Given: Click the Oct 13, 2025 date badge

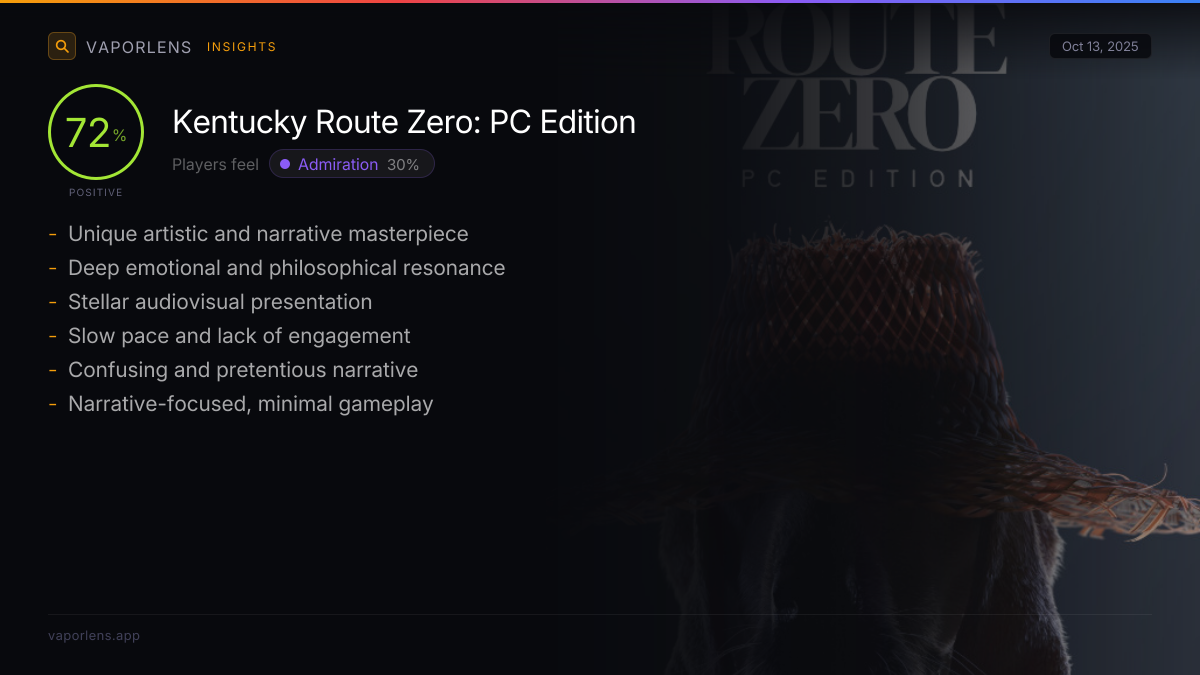Looking at the screenshot, I should [1100, 47].
